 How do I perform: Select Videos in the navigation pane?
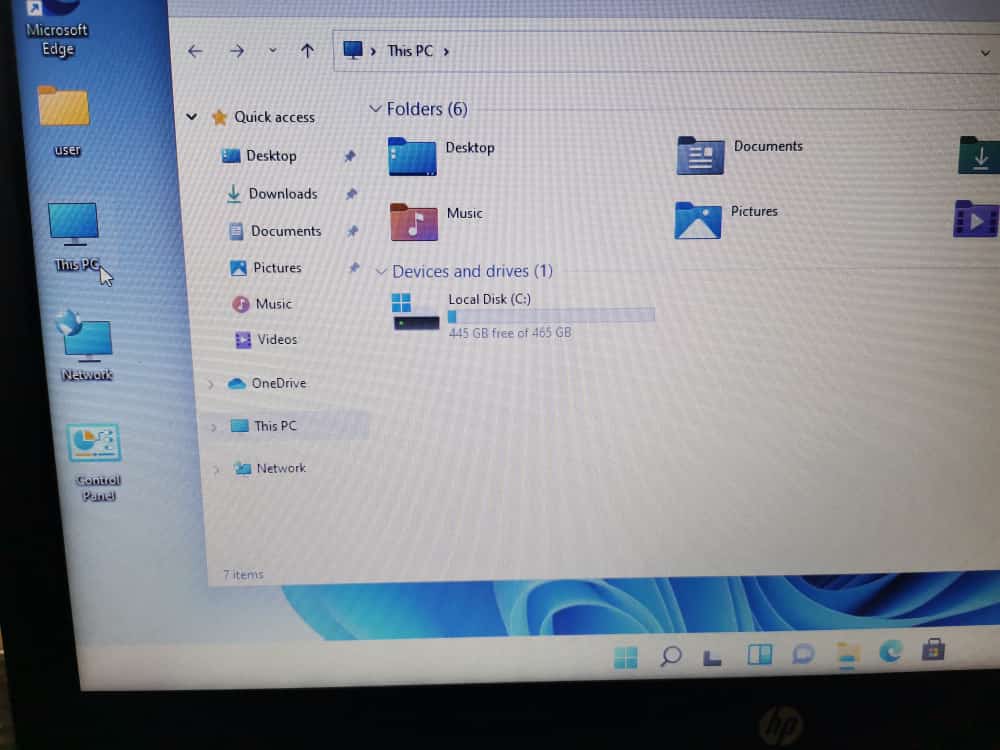point(276,339)
